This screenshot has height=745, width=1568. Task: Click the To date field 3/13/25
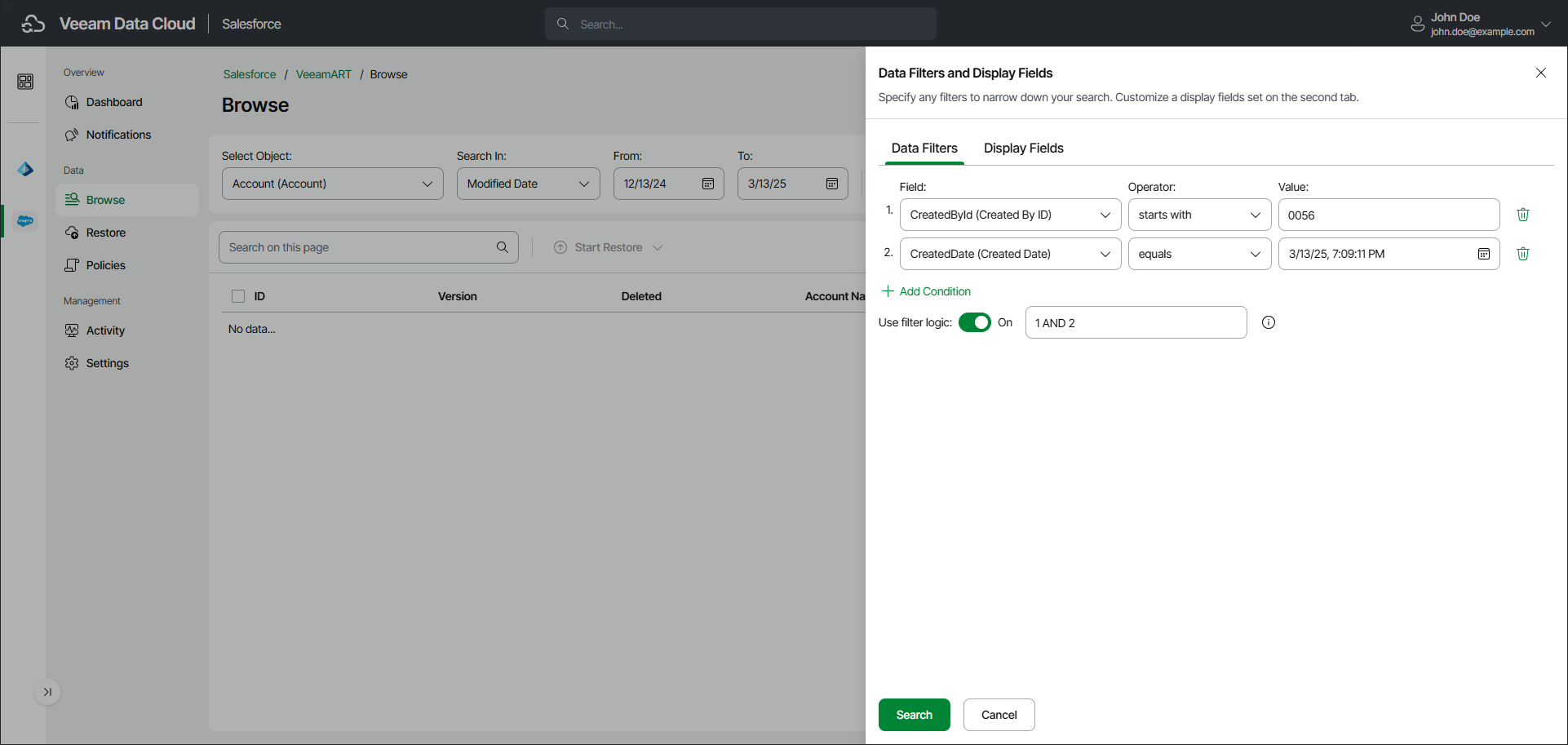click(793, 184)
